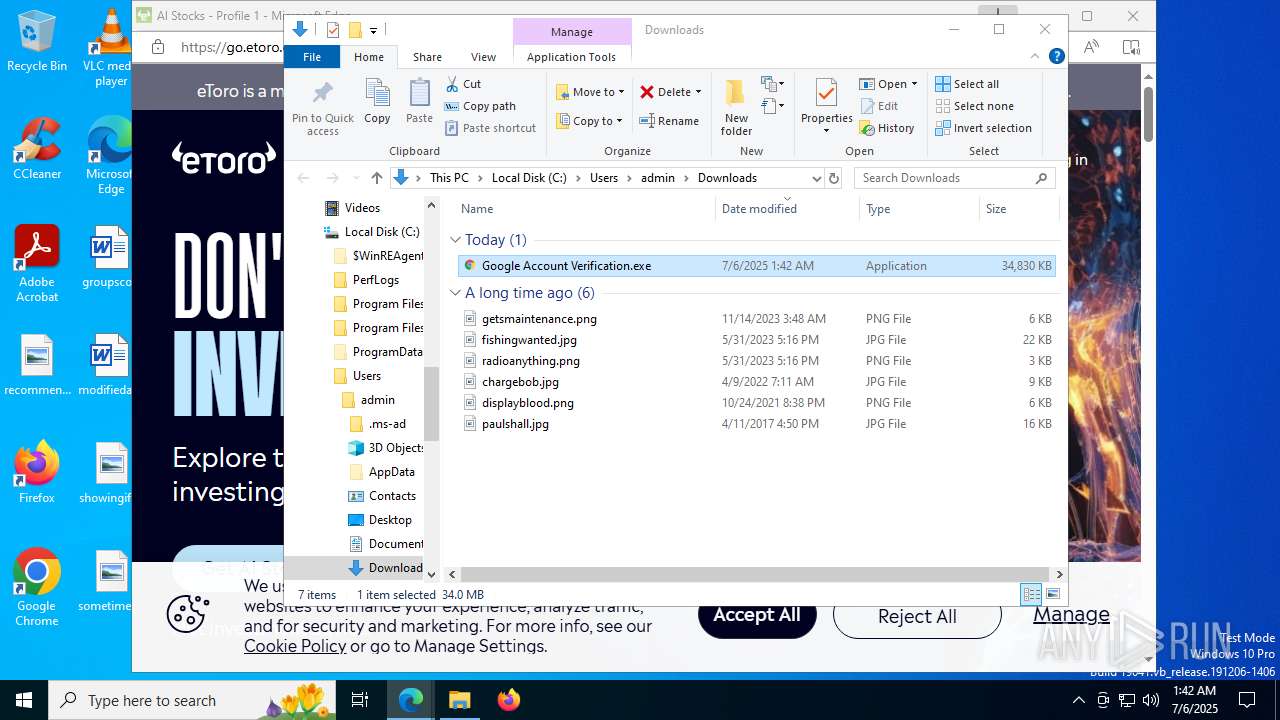Switch to details view layout icon
This screenshot has width=1280, height=720.
click(1031, 594)
